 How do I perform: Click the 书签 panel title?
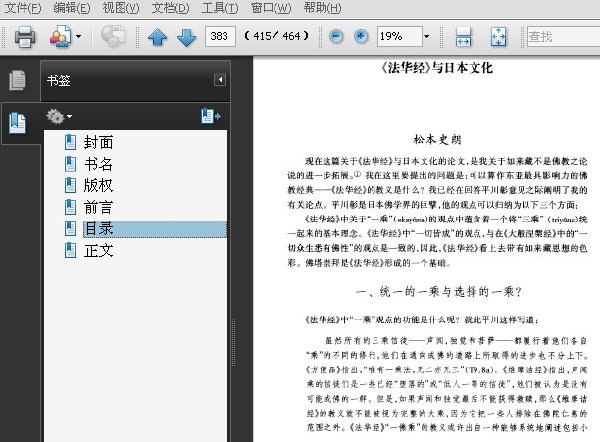[59, 80]
